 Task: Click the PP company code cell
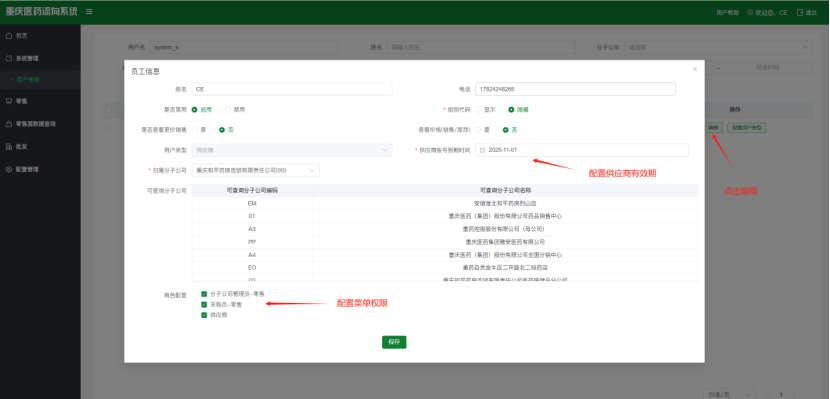click(x=252, y=242)
